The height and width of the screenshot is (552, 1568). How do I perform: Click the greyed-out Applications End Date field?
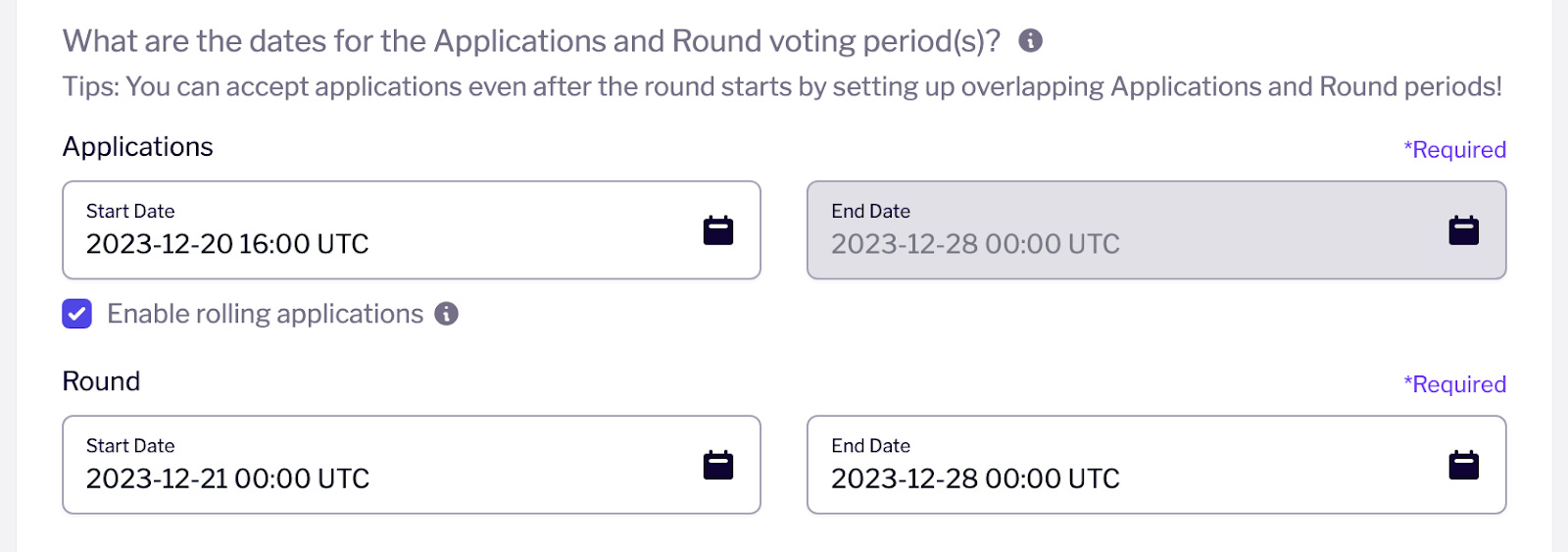pyautogui.click(x=1156, y=230)
